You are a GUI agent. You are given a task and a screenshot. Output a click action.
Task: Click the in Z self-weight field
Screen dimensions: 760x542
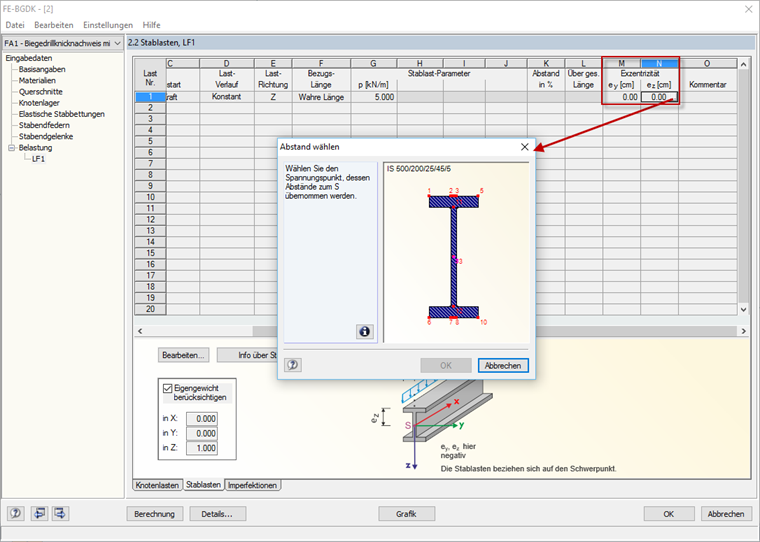[202, 448]
